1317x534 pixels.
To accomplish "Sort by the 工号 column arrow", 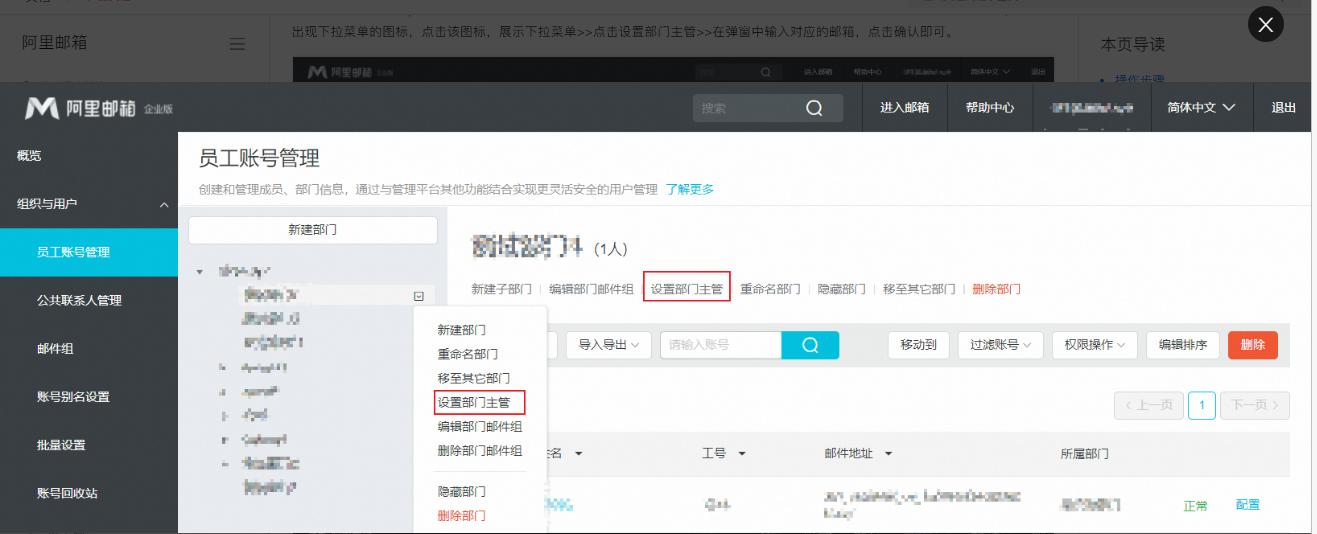I will (x=742, y=454).
